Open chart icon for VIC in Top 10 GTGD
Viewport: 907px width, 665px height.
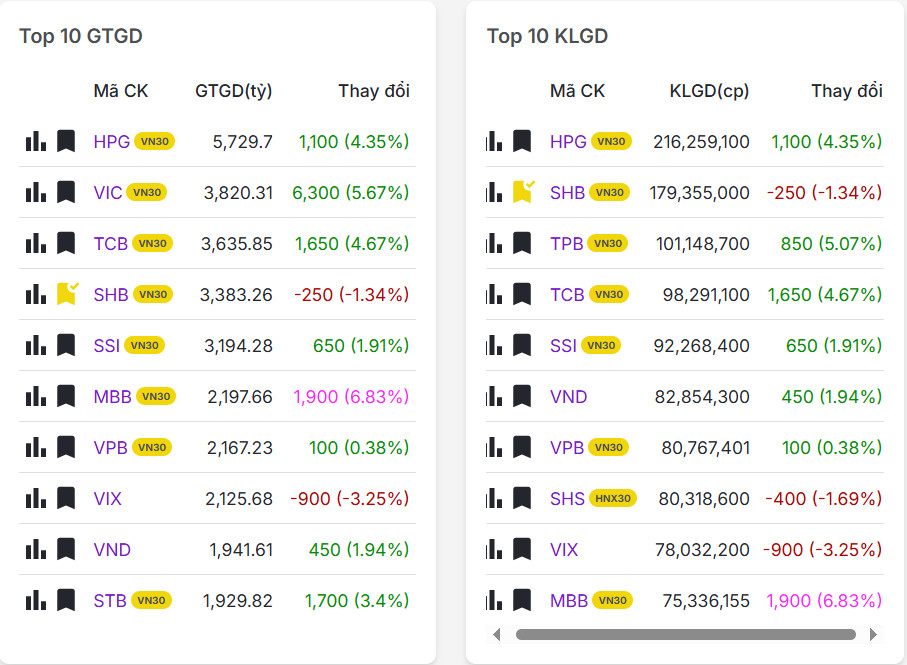pyautogui.click(x=36, y=192)
